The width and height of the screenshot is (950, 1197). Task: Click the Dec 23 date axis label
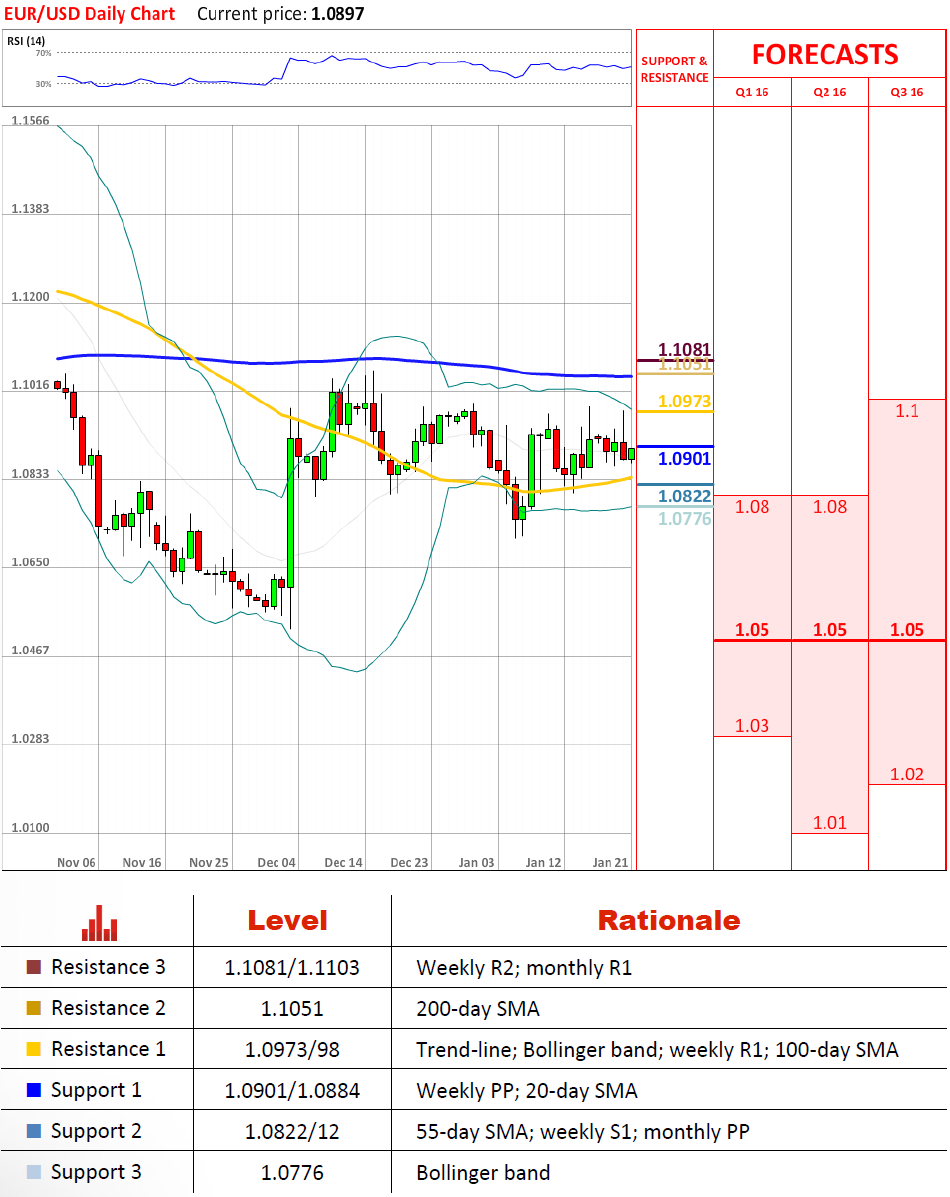click(409, 863)
